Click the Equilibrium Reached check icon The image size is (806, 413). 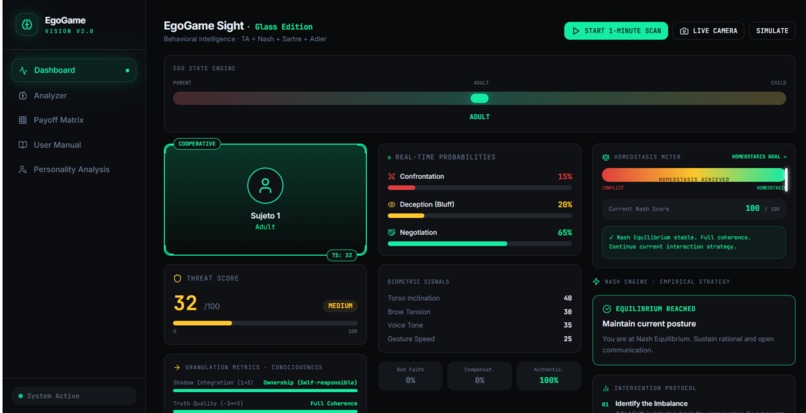click(x=607, y=309)
